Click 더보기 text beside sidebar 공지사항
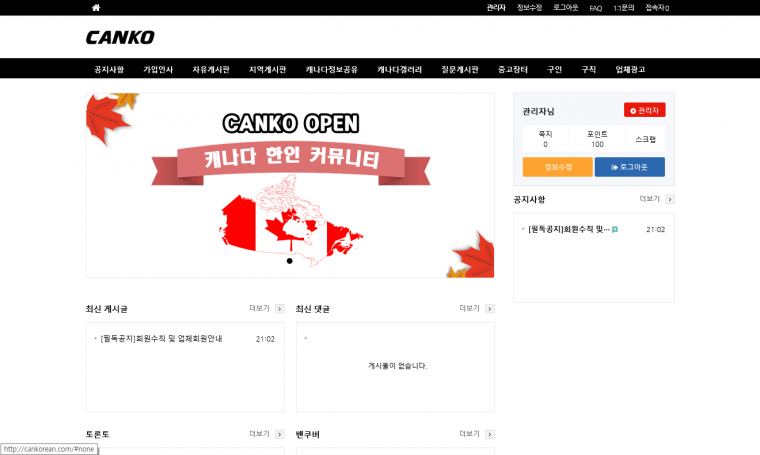Screen dimensions: 760x455 pyautogui.click(x=649, y=199)
